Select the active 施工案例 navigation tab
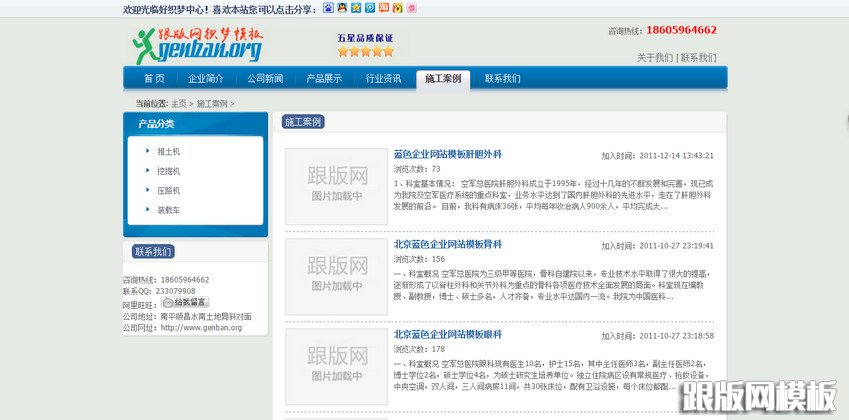Viewport: 849px width, 420px height. click(x=443, y=79)
